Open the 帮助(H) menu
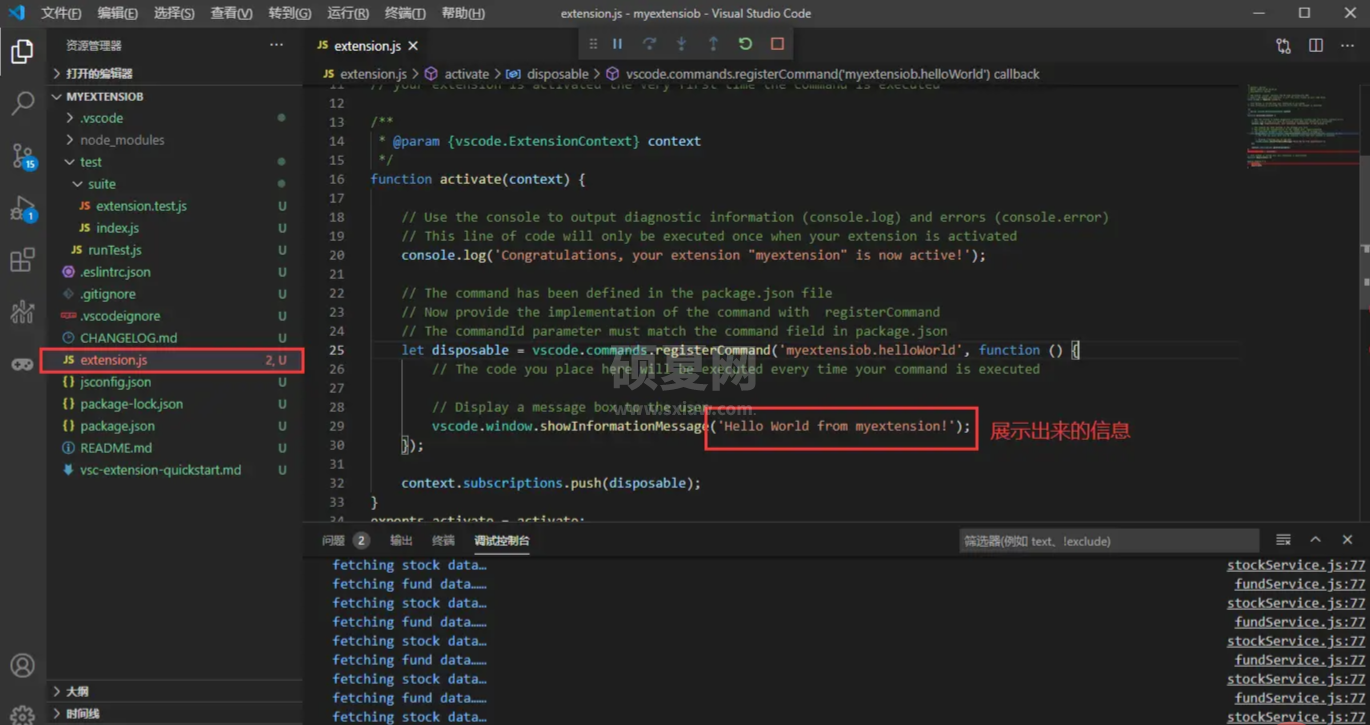 463,13
